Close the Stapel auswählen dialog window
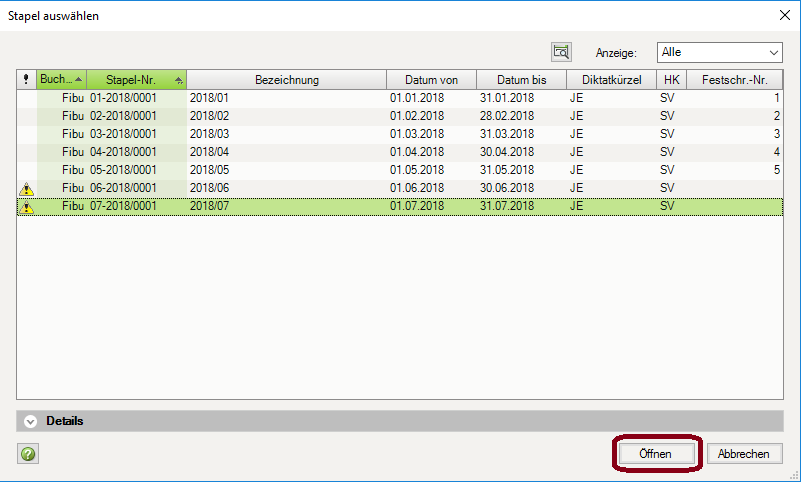 (x=783, y=15)
